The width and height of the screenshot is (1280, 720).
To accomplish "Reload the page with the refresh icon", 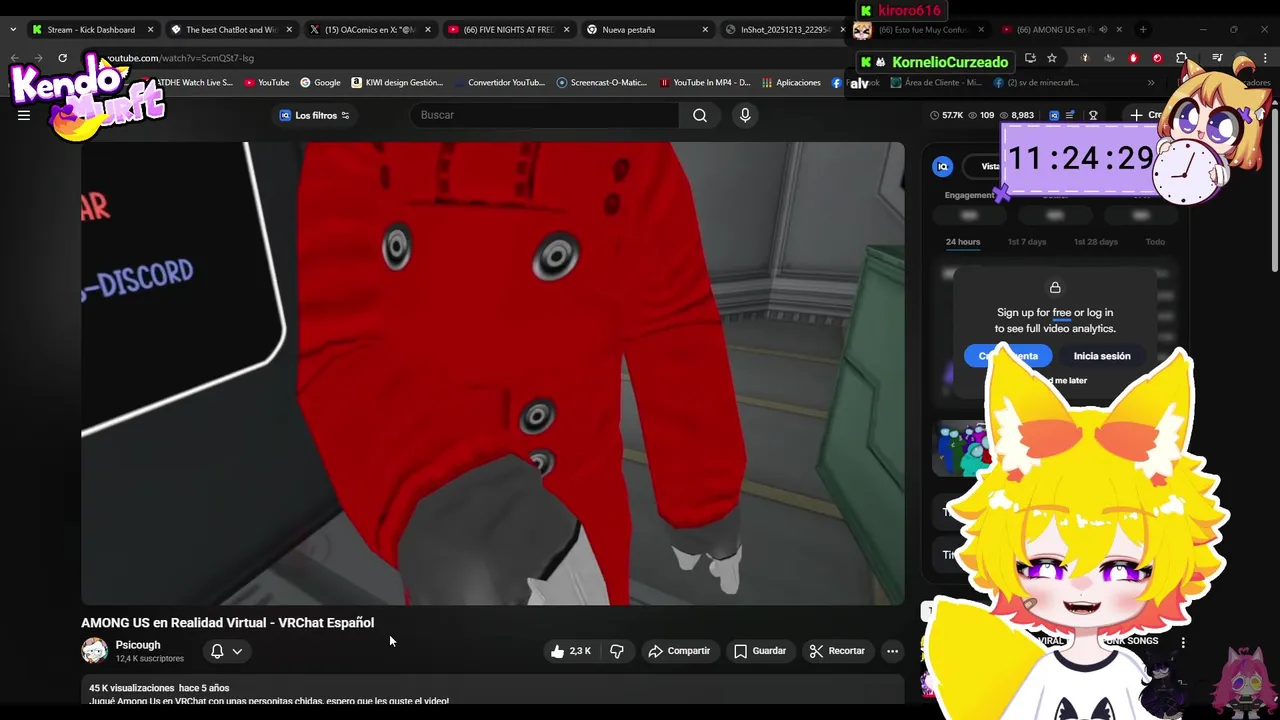I will [62, 58].
